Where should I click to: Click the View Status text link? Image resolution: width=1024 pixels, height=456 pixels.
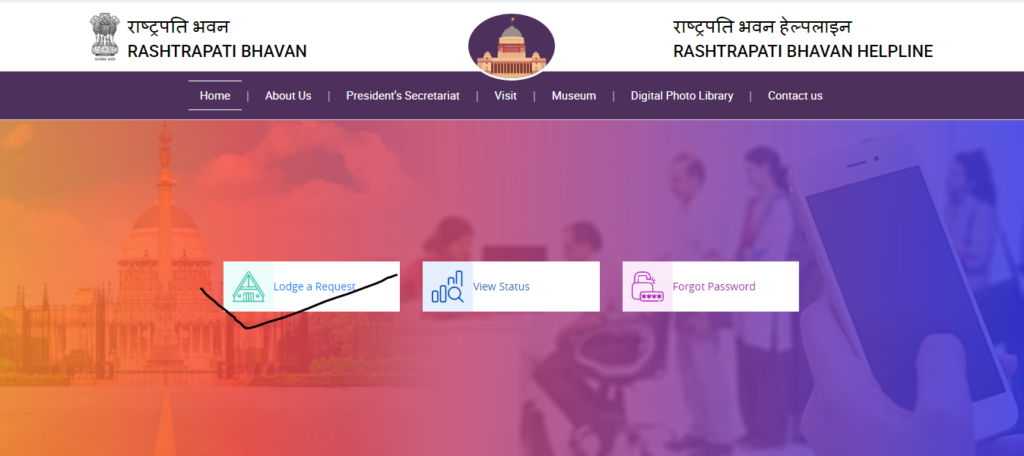click(501, 286)
